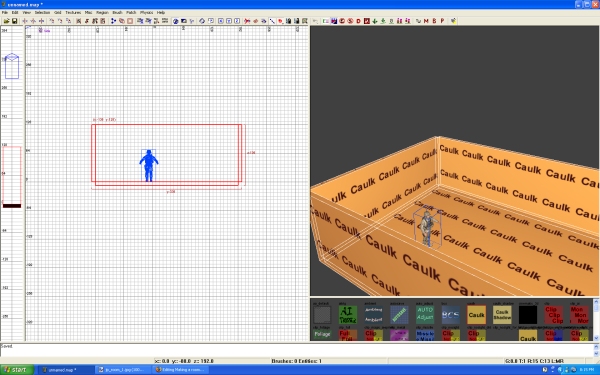Open the Textures menu
This screenshot has width=600, height=375.
[x=73, y=13]
